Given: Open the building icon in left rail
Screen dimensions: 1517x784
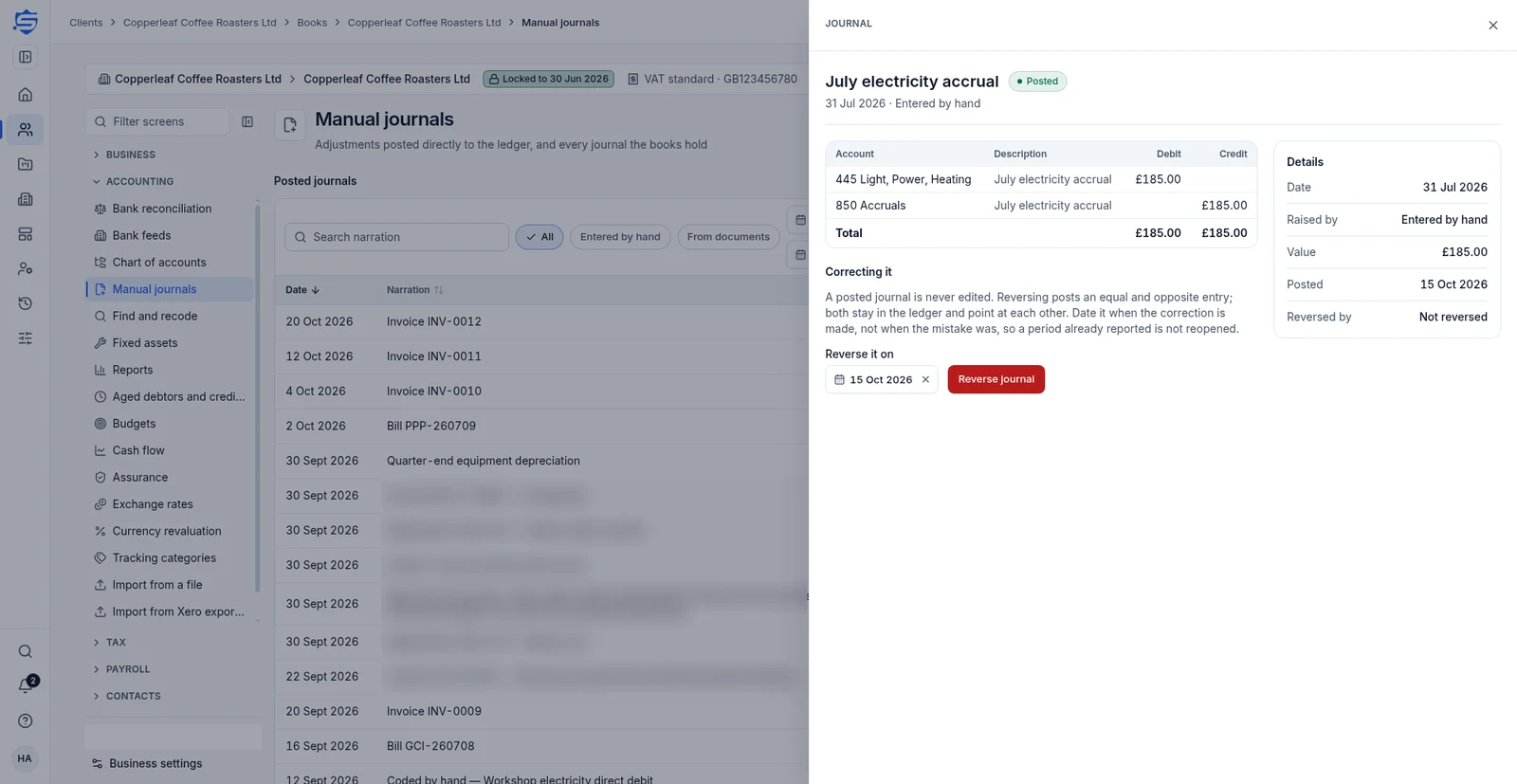Looking at the screenshot, I should tap(26, 199).
